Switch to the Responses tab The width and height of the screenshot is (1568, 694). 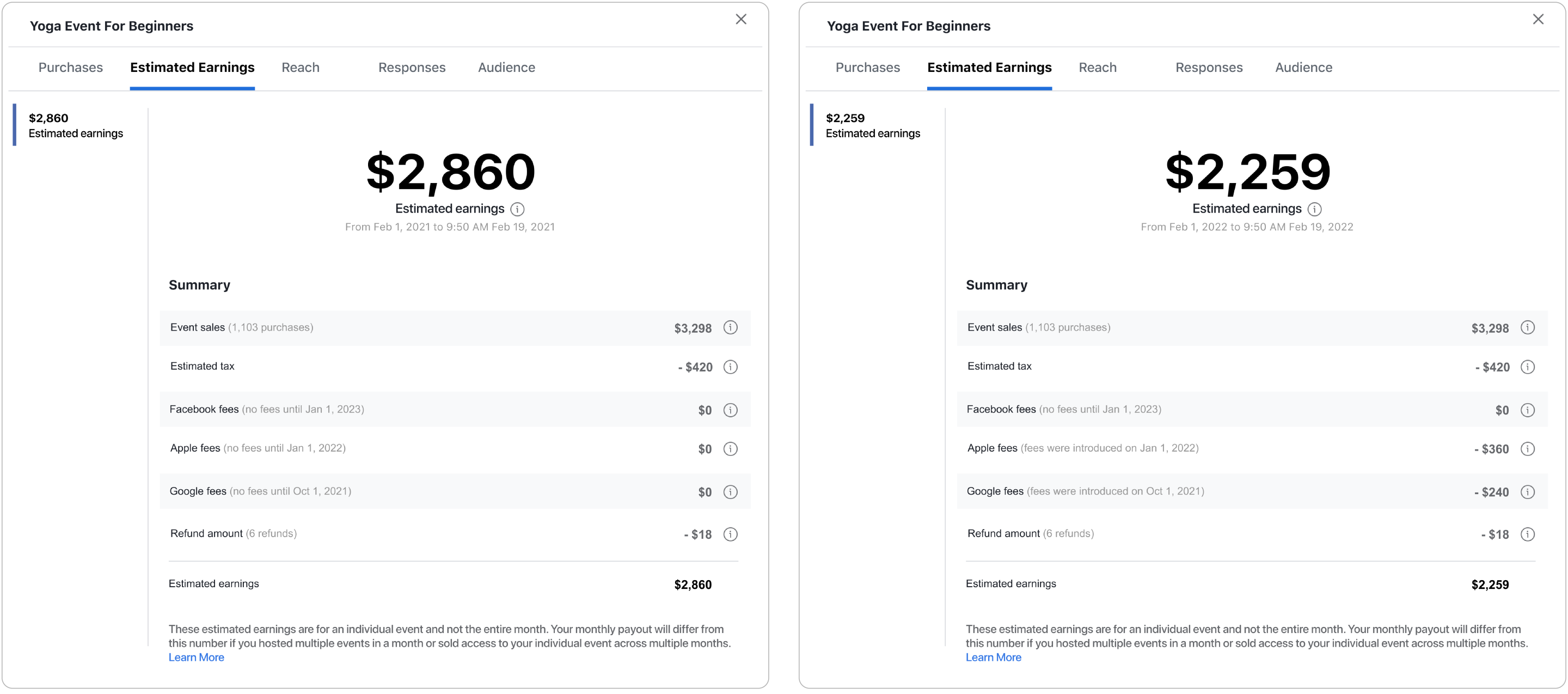[412, 68]
